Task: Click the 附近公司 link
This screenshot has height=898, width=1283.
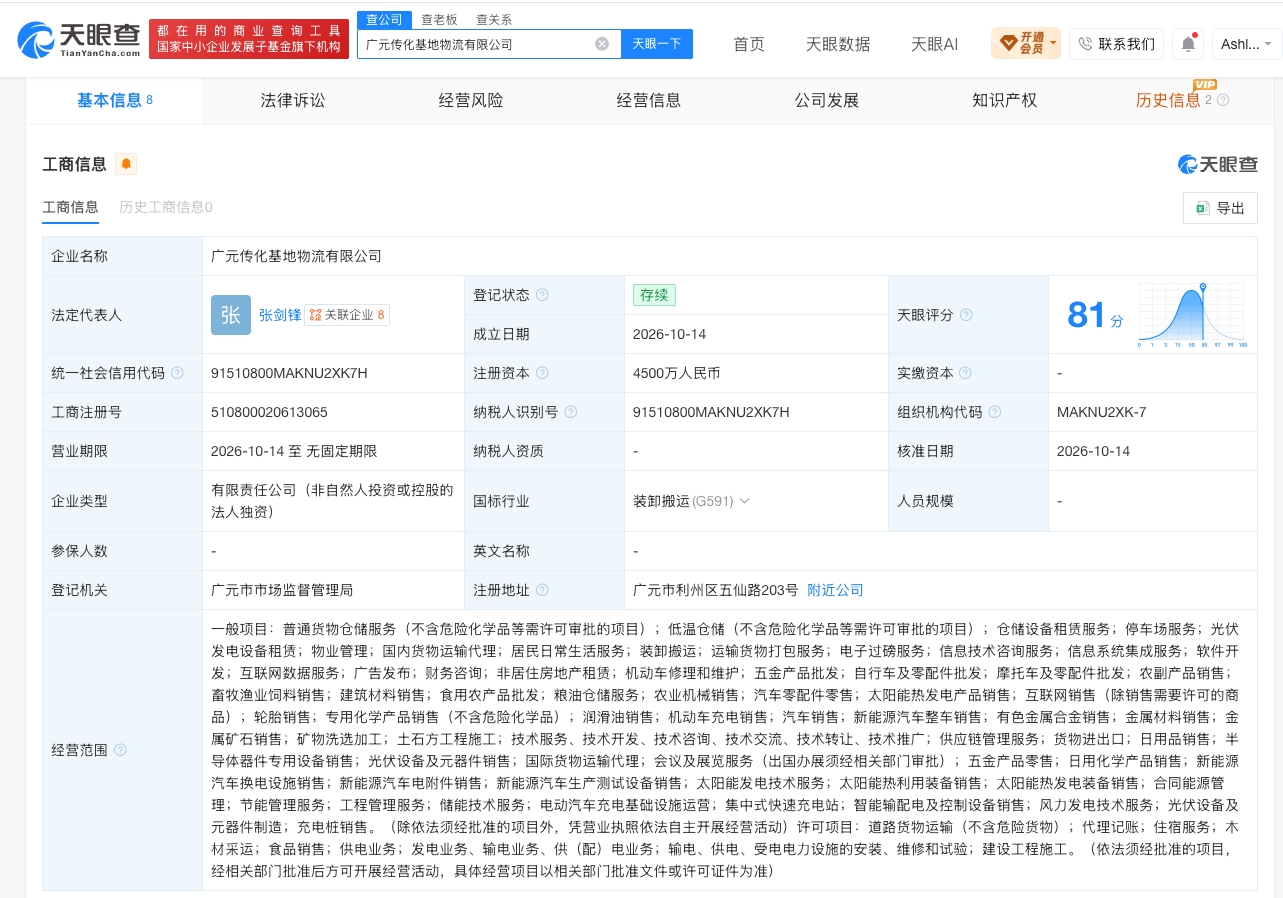Action: (835, 590)
